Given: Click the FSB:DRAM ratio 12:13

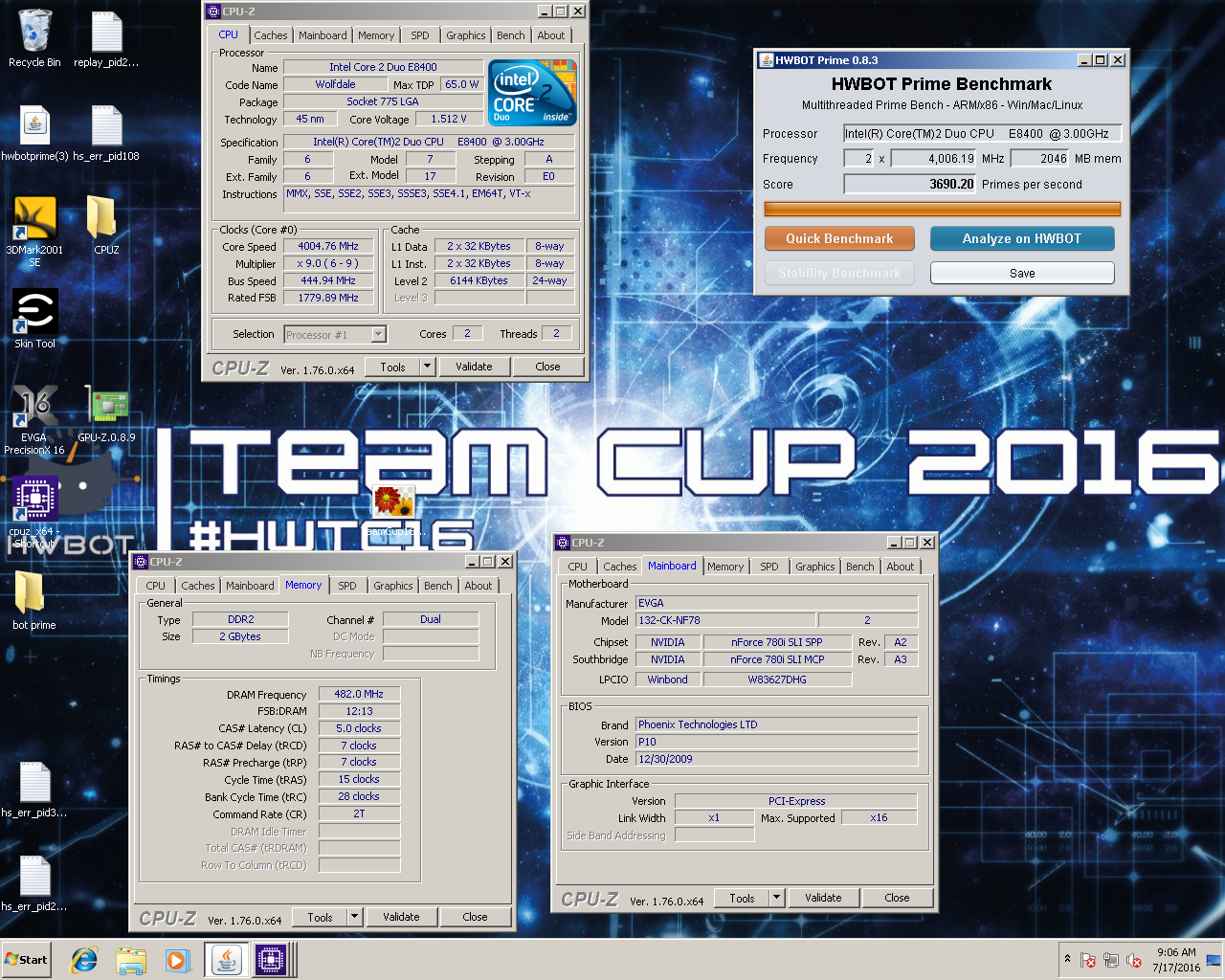Looking at the screenshot, I should click(x=359, y=711).
